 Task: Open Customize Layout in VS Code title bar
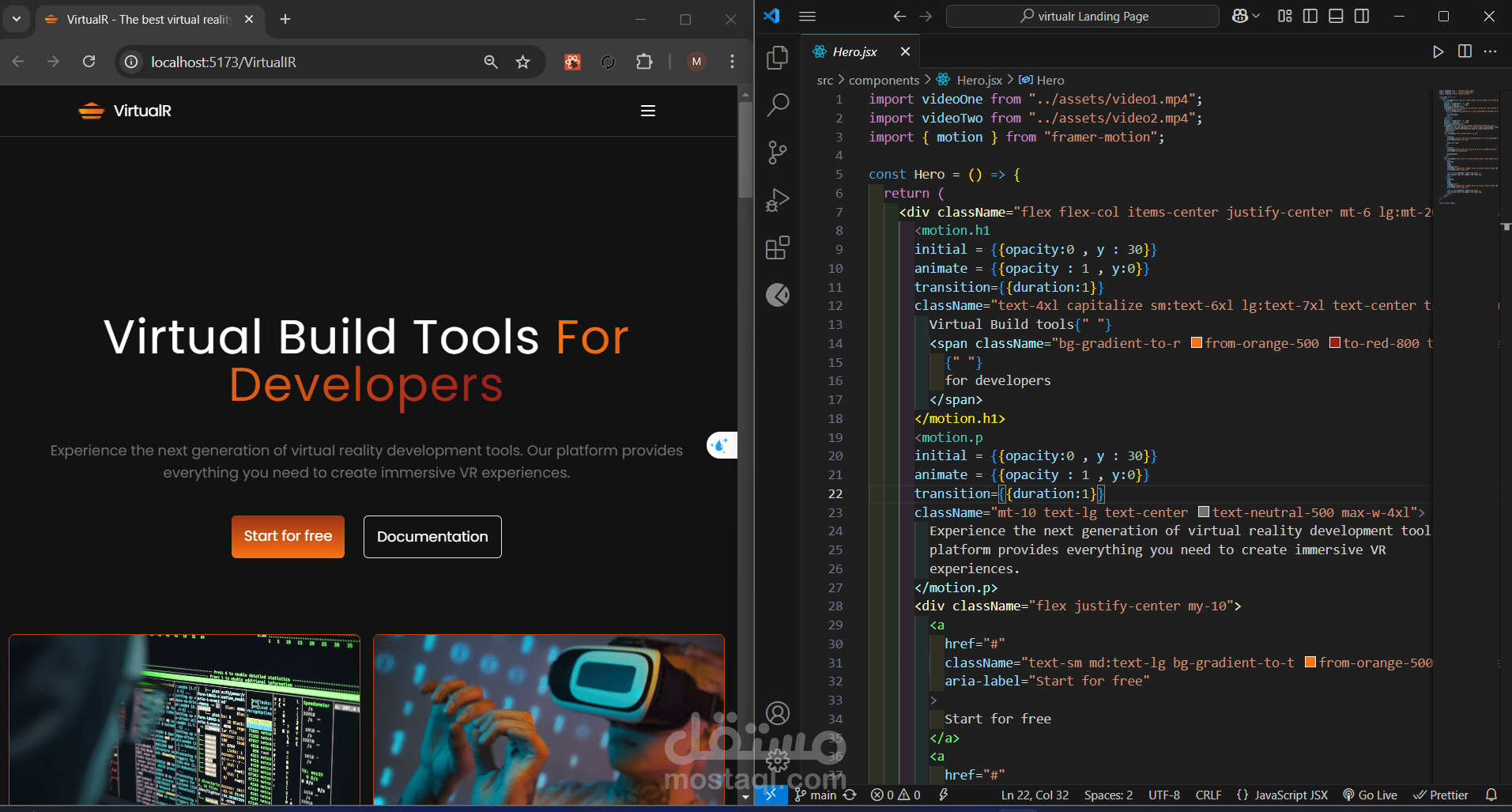pyautogui.click(x=1285, y=16)
